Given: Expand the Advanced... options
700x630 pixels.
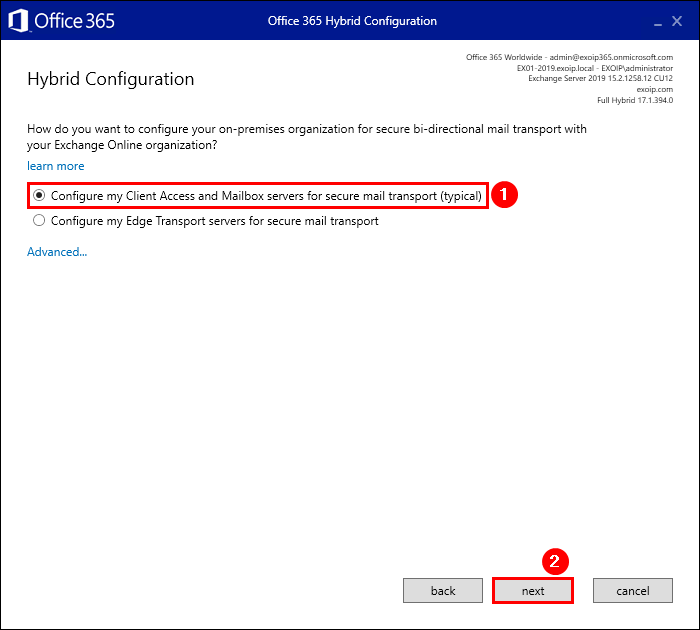Looking at the screenshot, I should pos(57,252).
